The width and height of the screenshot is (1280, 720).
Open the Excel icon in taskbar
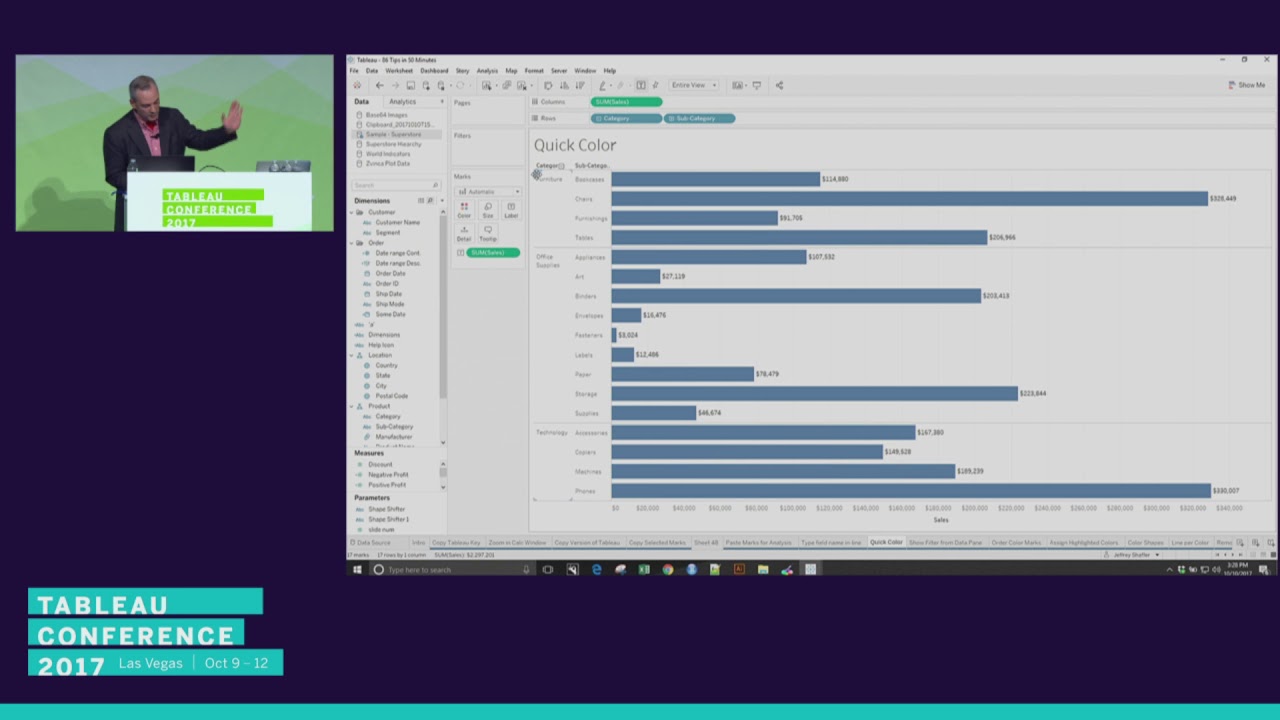(644, 569)
